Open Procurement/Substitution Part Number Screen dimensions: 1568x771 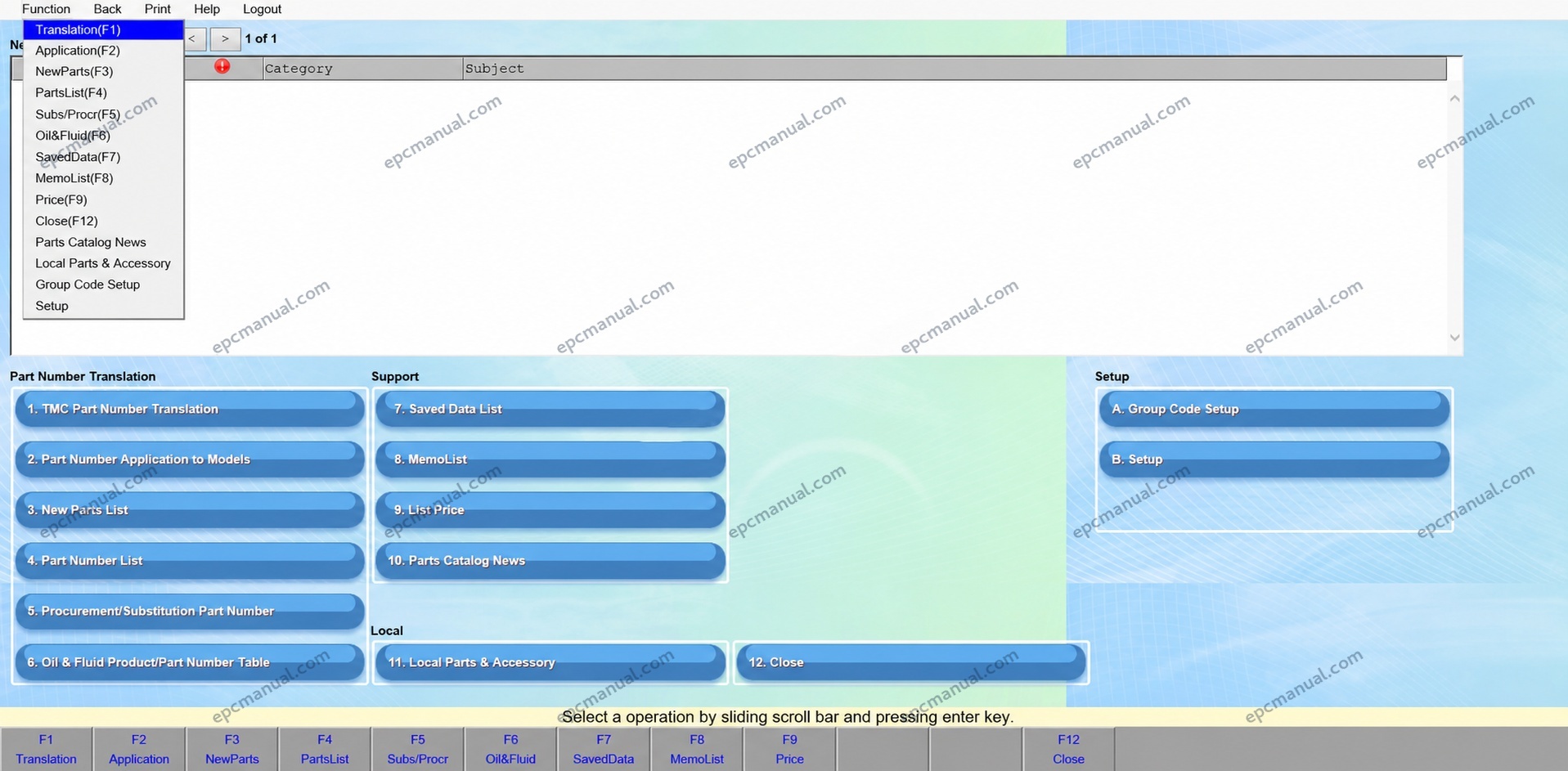pos(190,612)
